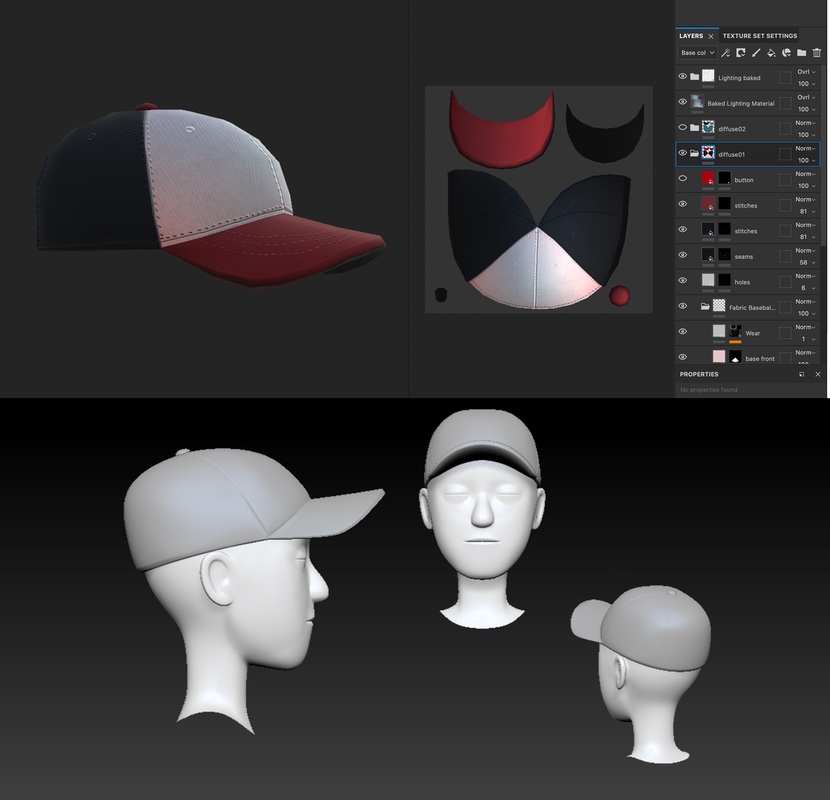Open Wear layer opacity 1 dropdown
The width and height of the screenshot is (830, 800).
tap(808, 339)
